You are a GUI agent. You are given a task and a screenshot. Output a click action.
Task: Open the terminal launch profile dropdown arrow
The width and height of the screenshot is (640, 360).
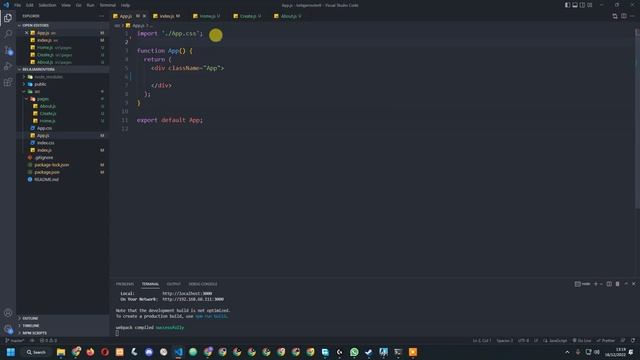click(x=601, y=284)
